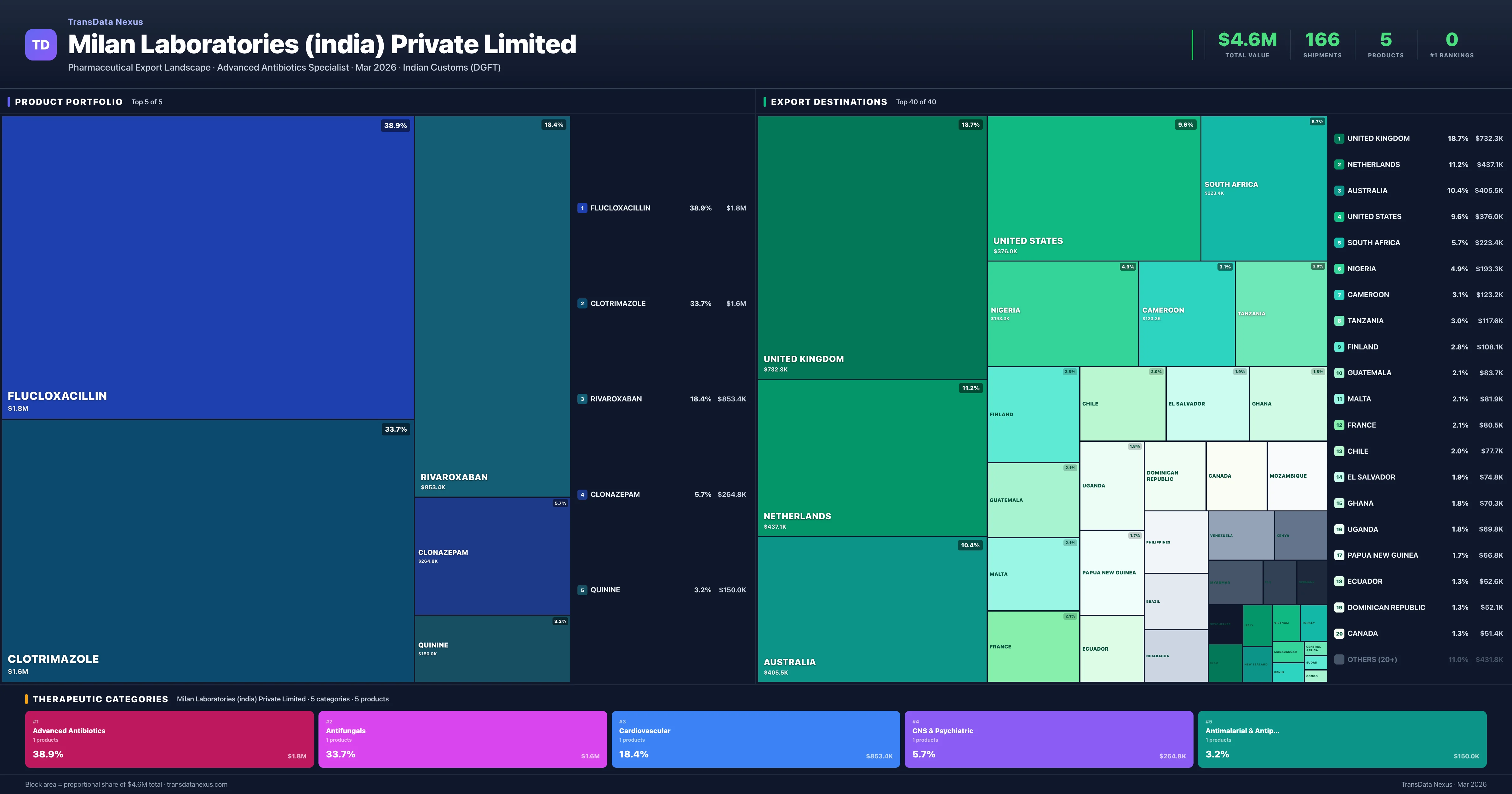
Task: Click the purple TD logo icon
Action: pyautogui.click(x=41, y=45)
